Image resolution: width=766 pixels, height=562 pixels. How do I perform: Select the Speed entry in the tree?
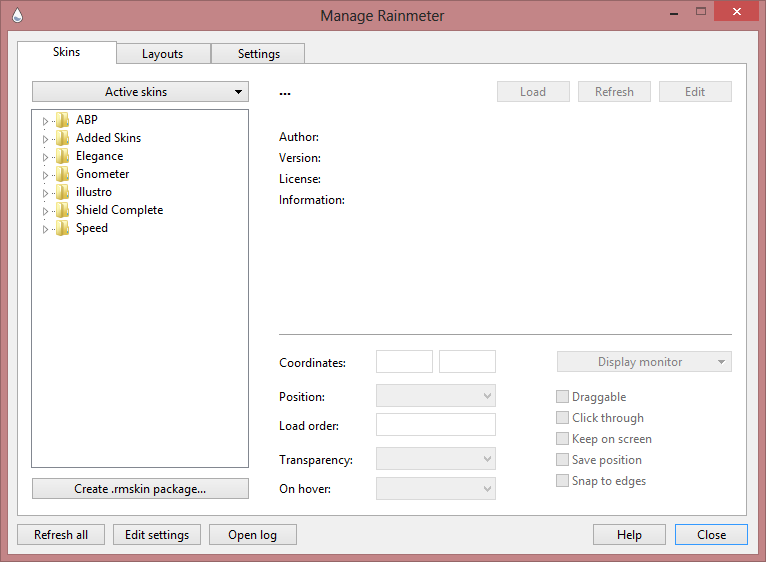click(x=92, y=228)
